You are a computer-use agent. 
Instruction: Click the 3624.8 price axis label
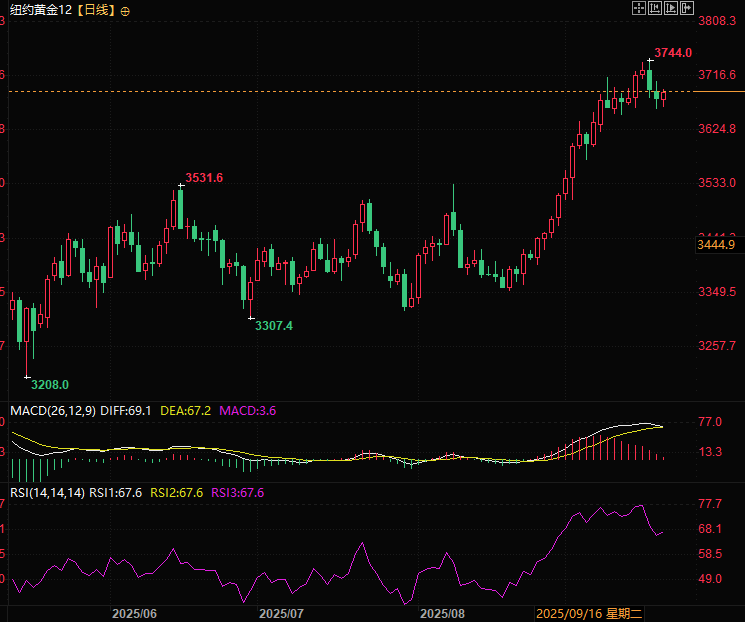click(x=717, y=129)
